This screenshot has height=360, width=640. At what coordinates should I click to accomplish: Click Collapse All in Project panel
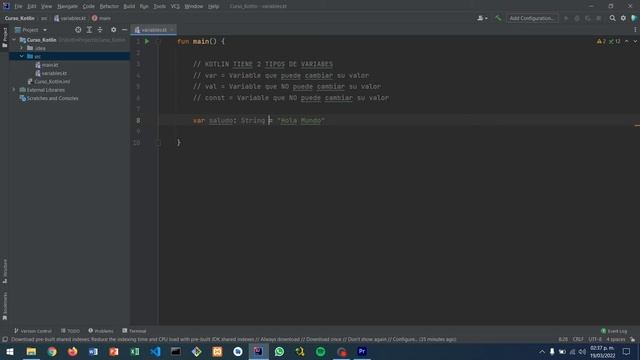coord(100,30)
